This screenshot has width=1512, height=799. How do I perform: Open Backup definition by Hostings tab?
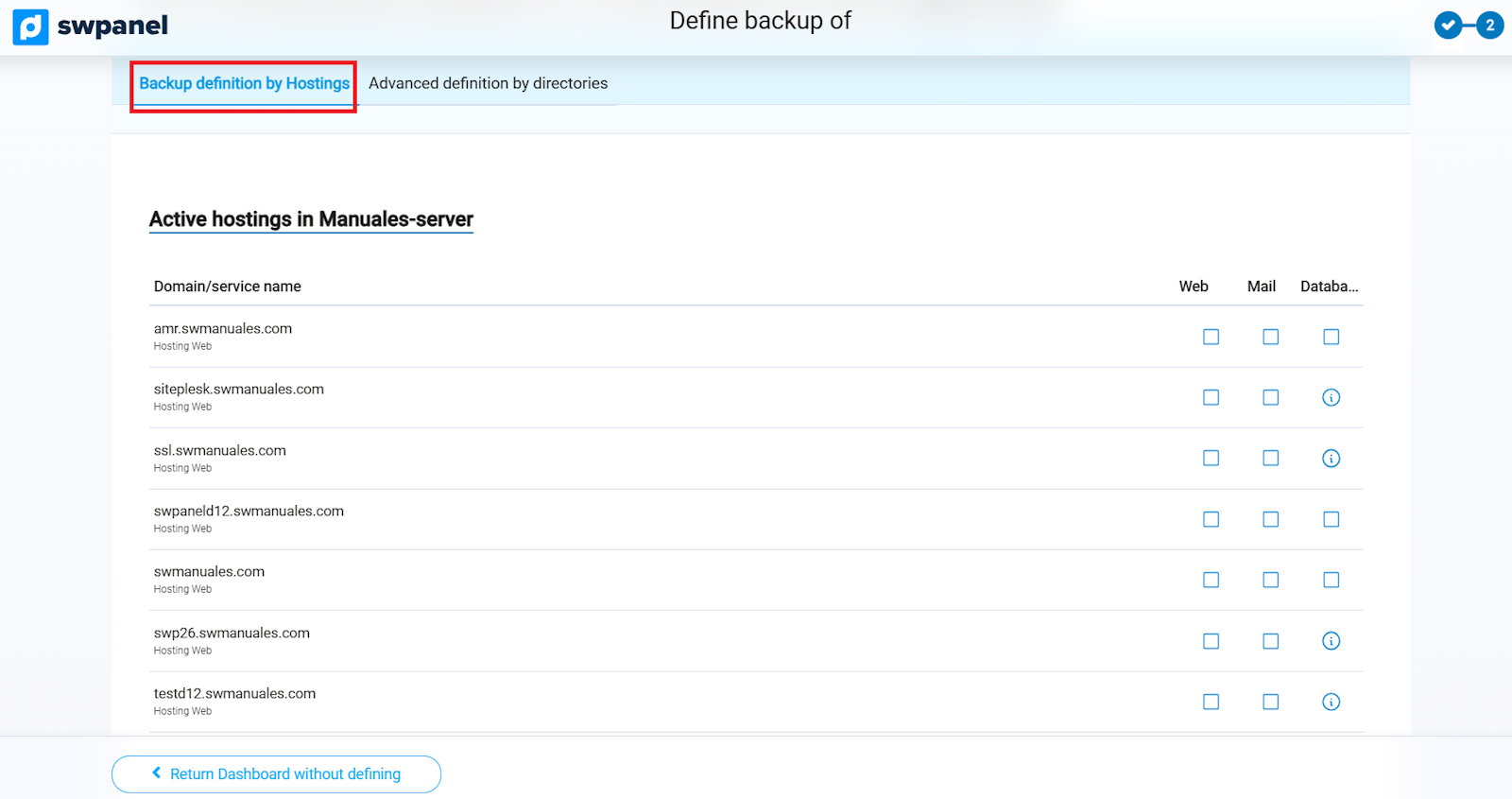click(244, 83)
